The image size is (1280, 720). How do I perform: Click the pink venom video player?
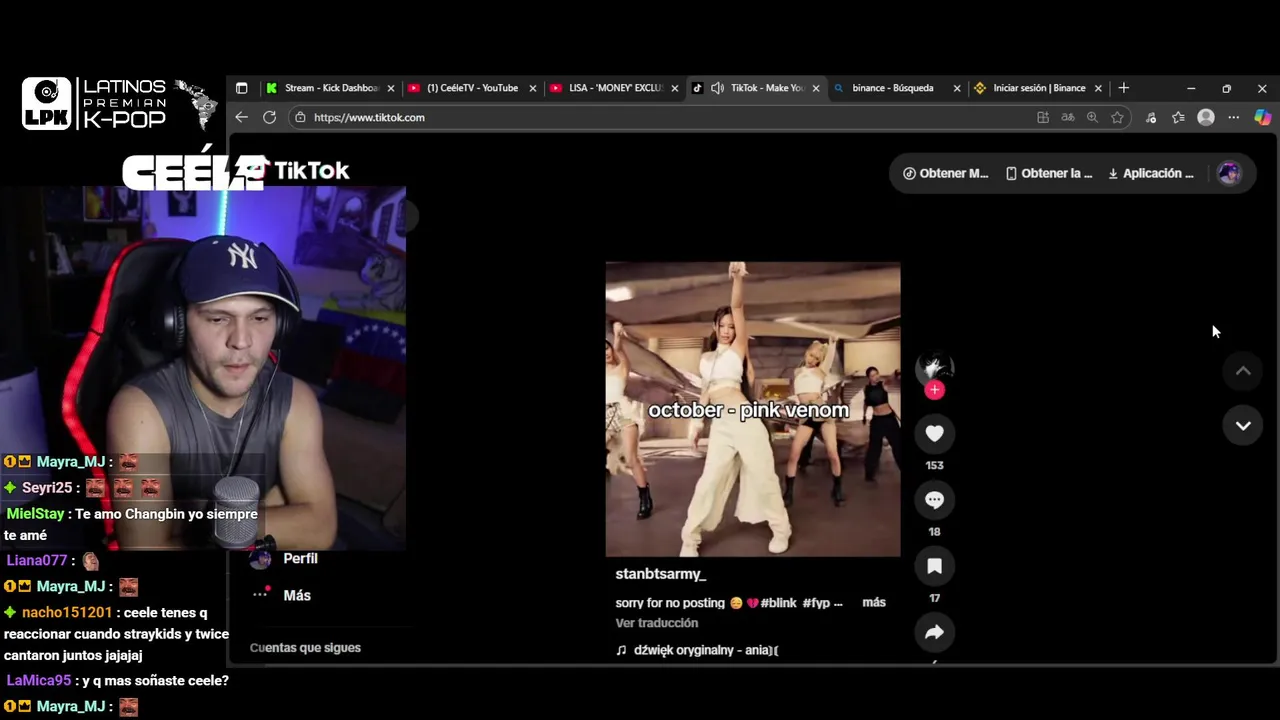tap(752, 409)
